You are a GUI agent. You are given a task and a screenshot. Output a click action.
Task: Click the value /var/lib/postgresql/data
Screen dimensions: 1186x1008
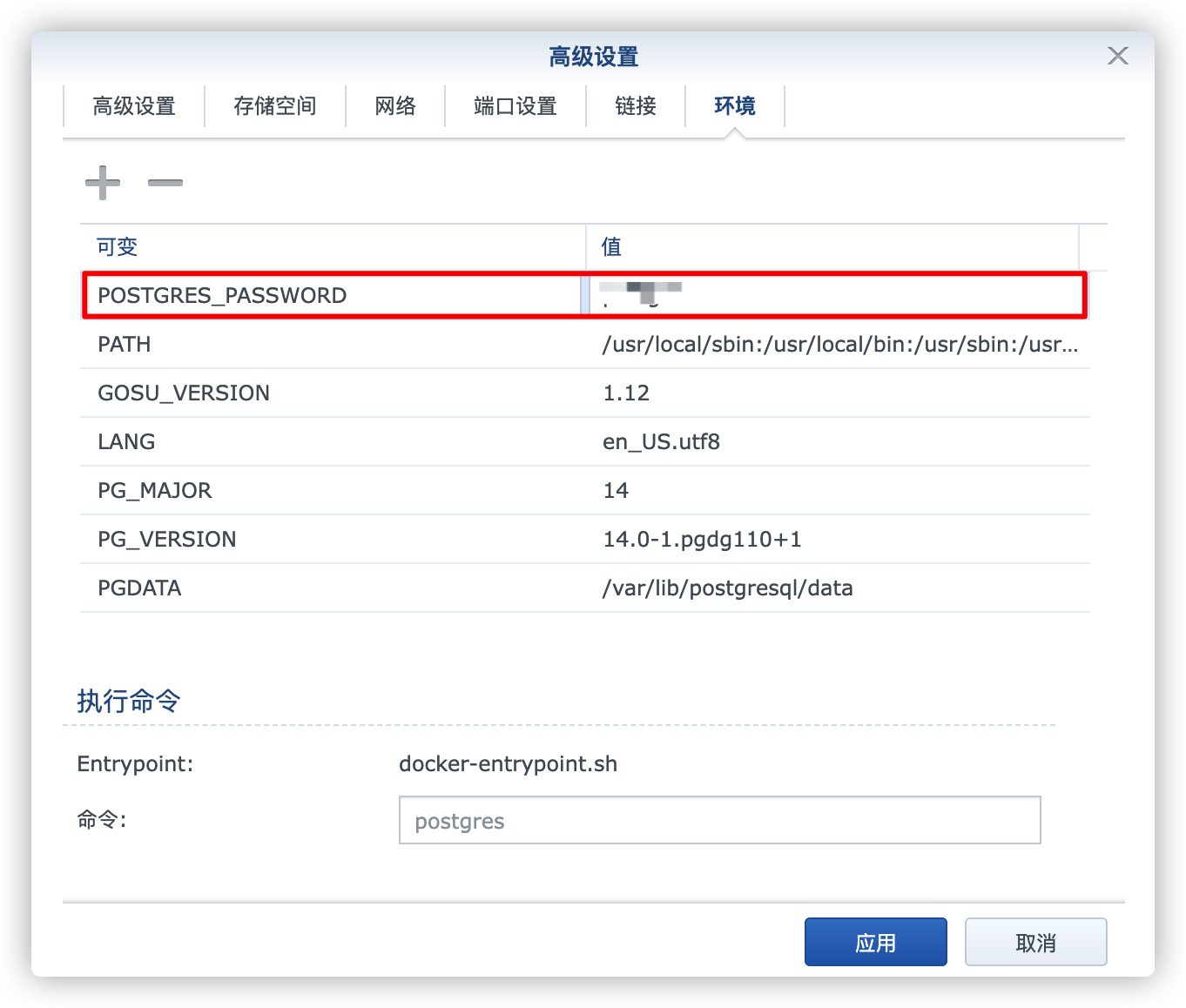click(x=727, y=588)
